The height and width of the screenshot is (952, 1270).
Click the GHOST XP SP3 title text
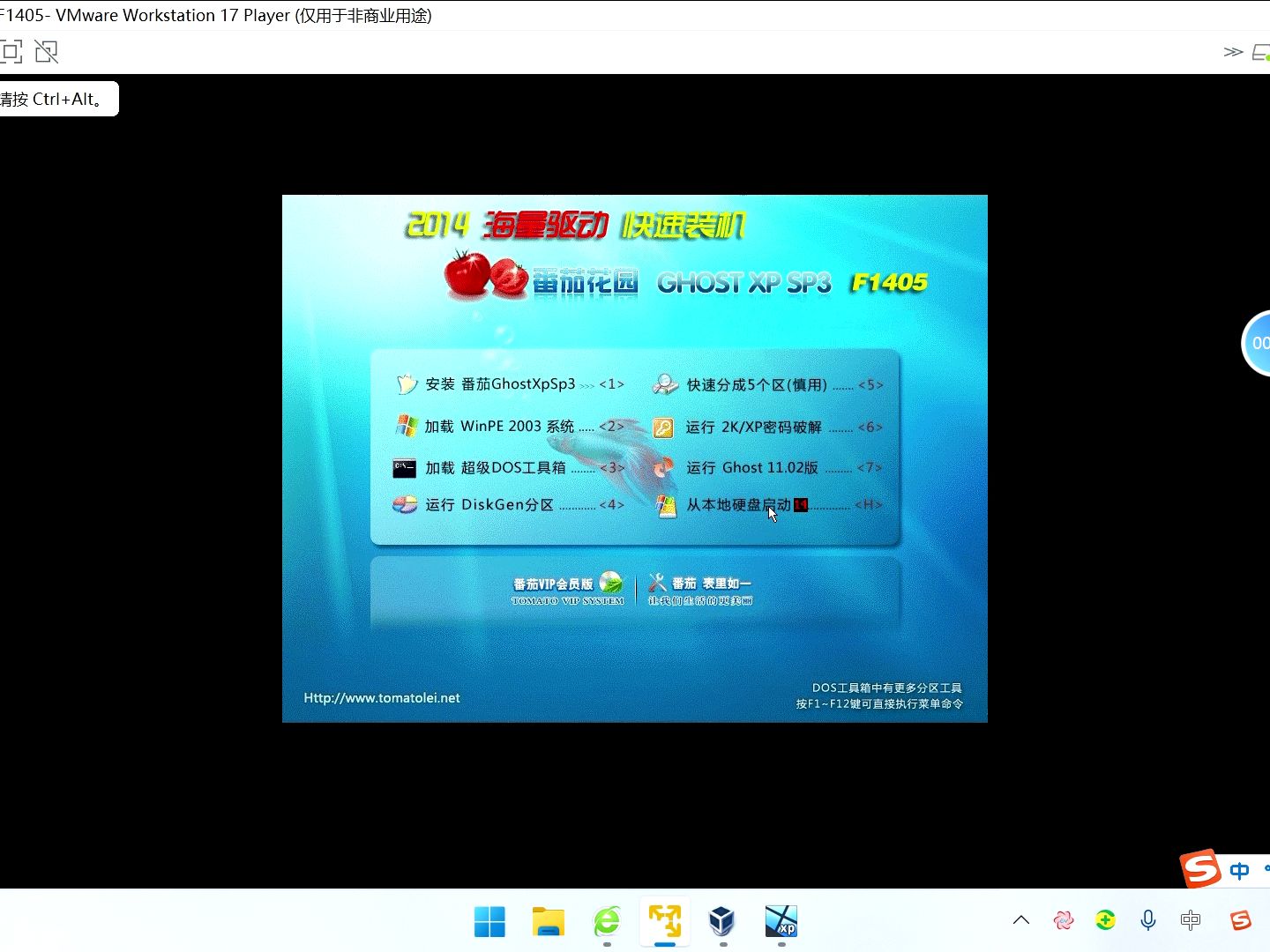click(744, 283)
